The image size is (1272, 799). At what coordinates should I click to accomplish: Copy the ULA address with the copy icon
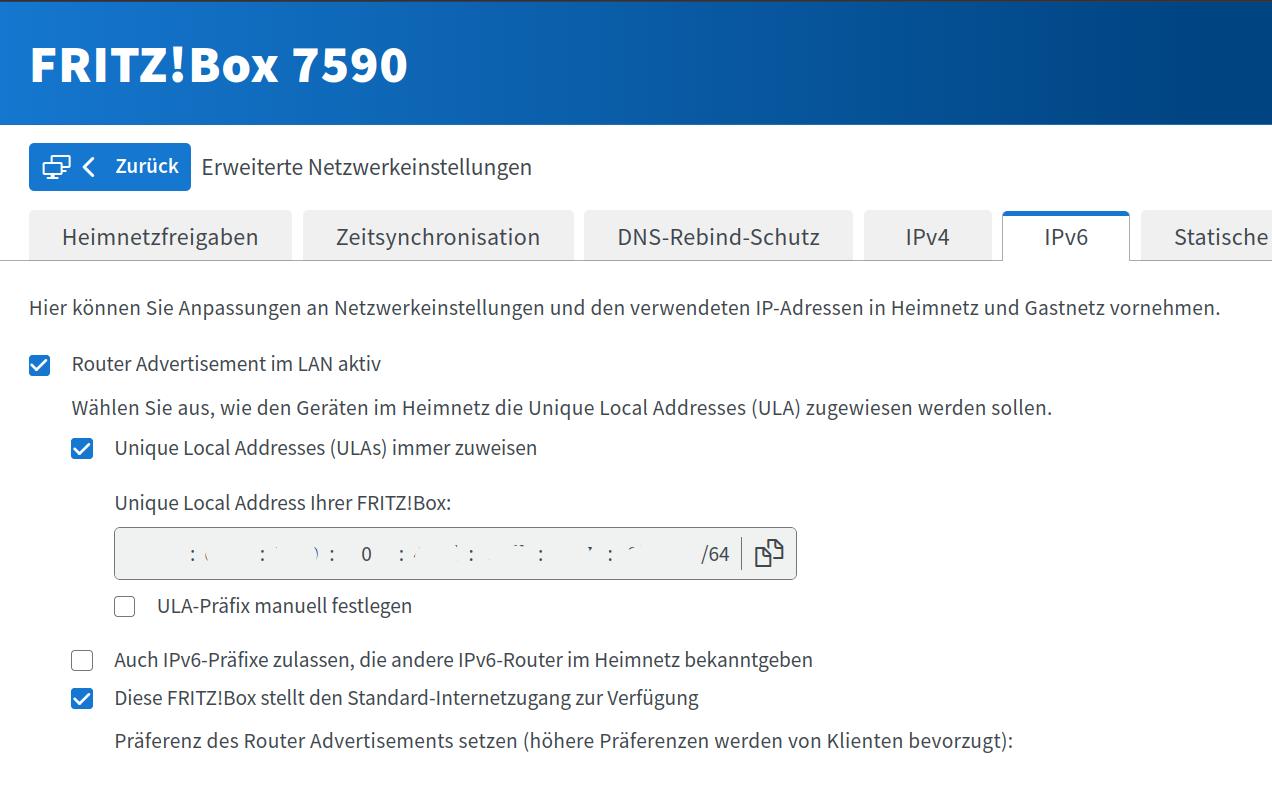click(x=768, y=554)
